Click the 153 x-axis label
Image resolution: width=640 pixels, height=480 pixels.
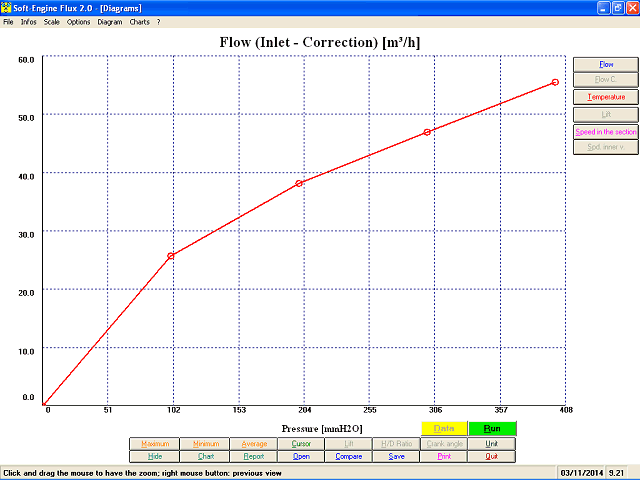pyautogui.click(x=239, y=410)
